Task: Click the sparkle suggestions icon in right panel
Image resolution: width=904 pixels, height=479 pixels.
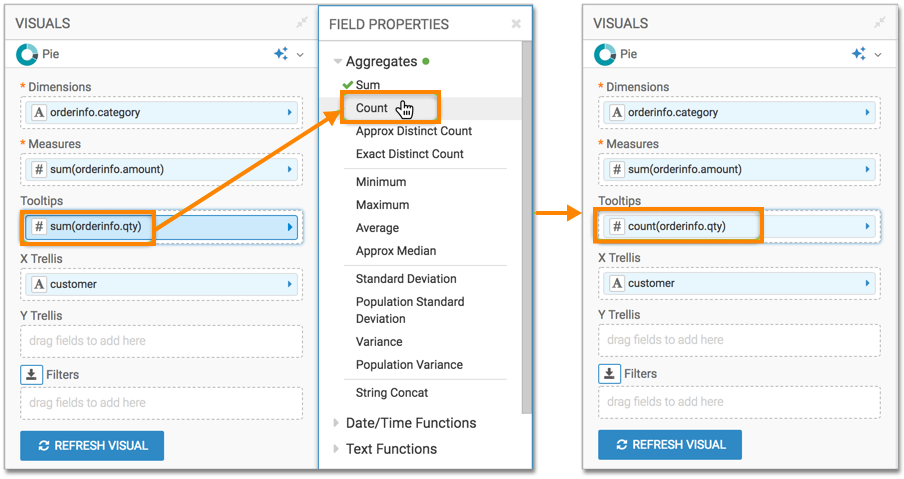Action: click(x=858, y=54)
